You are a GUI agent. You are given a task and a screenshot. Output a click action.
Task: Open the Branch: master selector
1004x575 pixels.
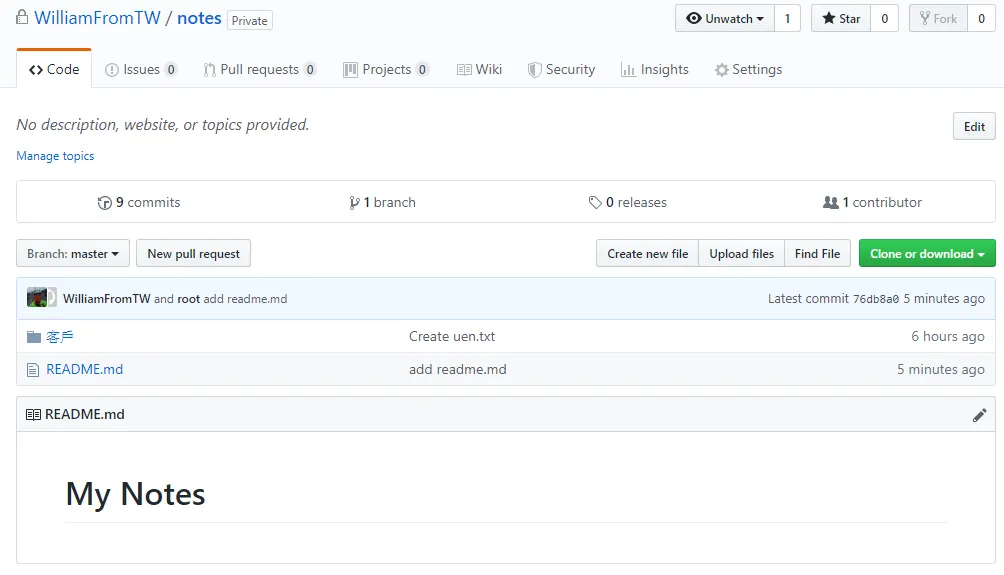[x=73, y=254]
